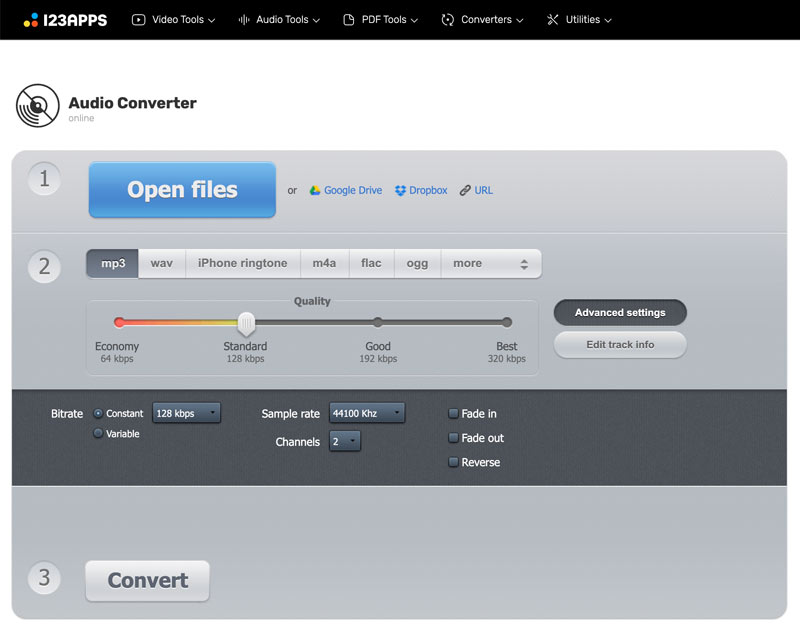The image size is (800, 633).
Task: Click the Video Tools play icon
Action: tap(138, 20)
